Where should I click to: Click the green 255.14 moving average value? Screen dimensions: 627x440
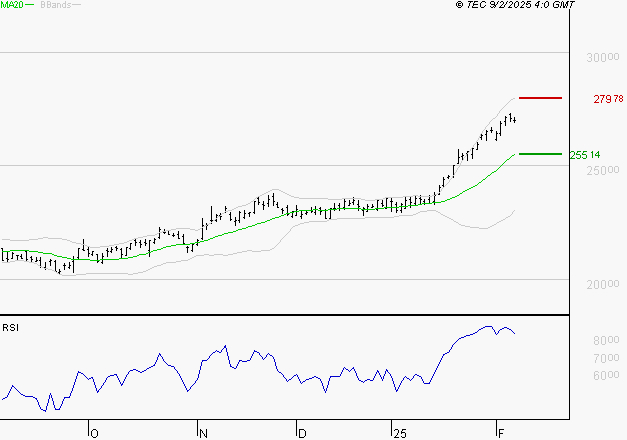click(x=585, y=155)
